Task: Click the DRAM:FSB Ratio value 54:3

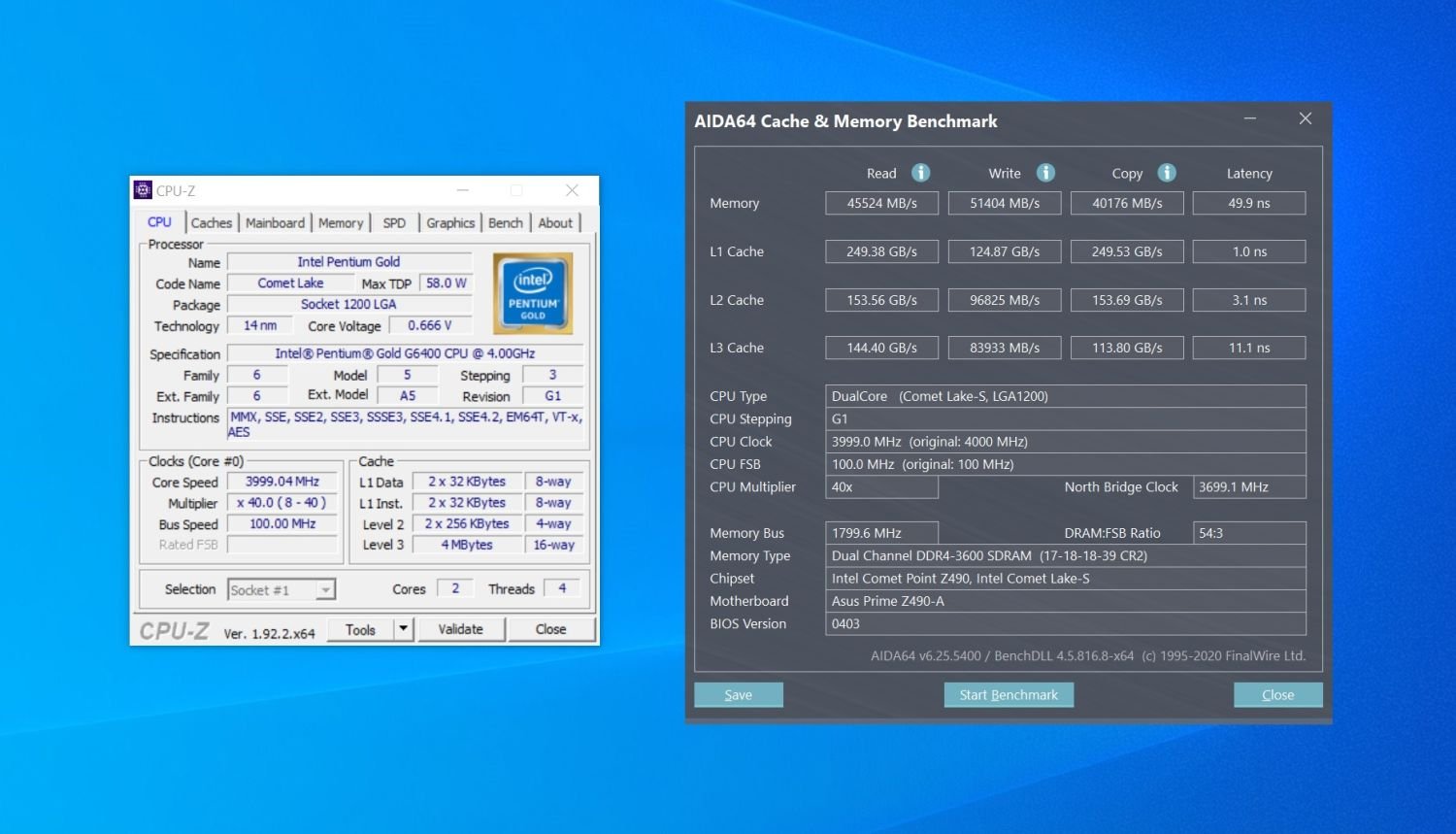Action: (x=1249, y=533)
